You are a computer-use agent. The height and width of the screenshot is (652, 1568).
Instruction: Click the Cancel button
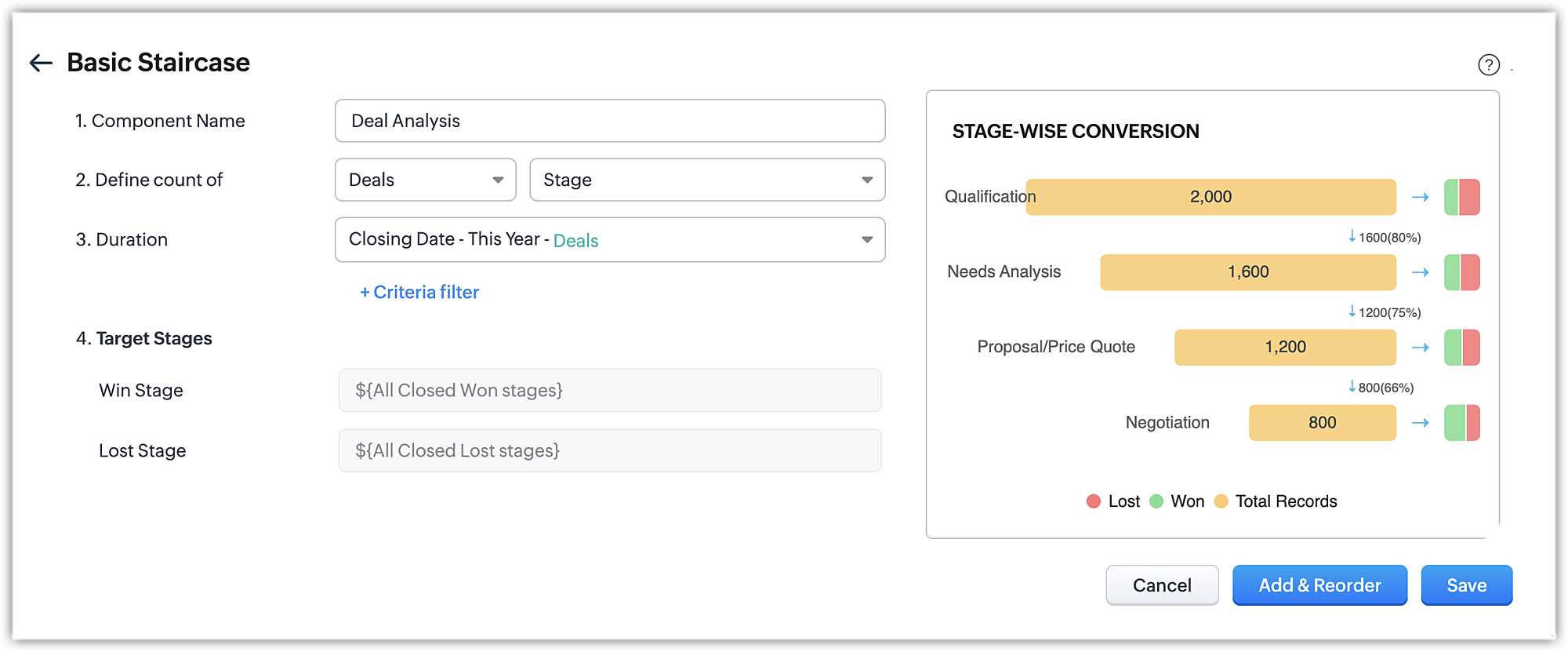pos(1162,585)
